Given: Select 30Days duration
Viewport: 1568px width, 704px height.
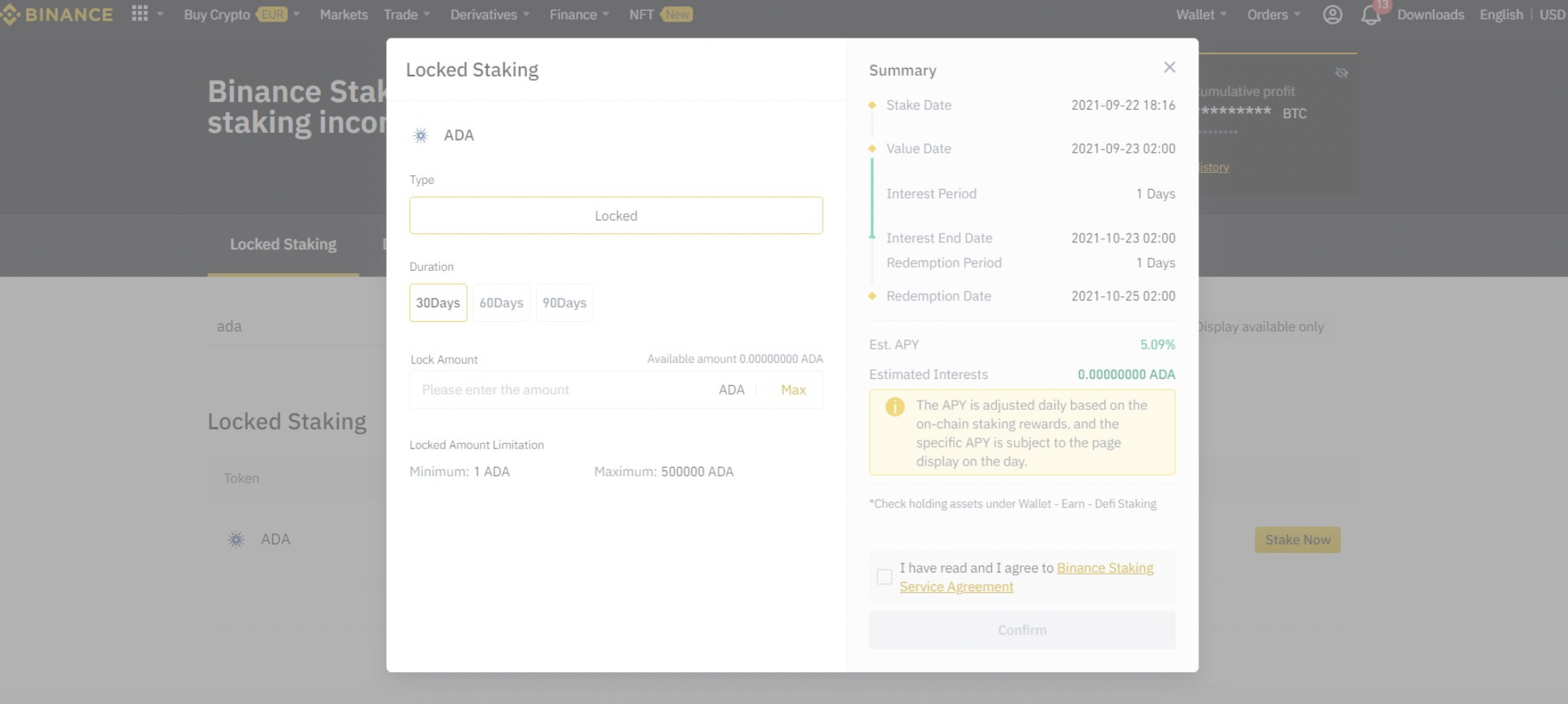Looking at the screenshot, I should coord(438,303).
